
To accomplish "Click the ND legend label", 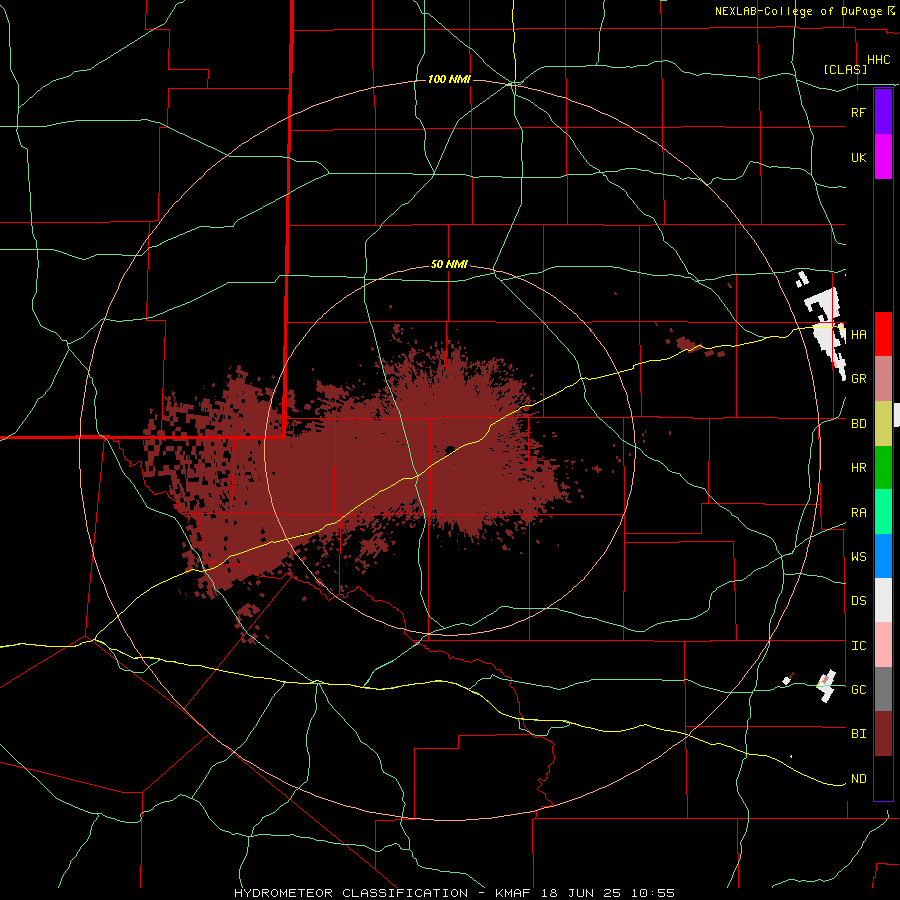I will tap(858, 779).
